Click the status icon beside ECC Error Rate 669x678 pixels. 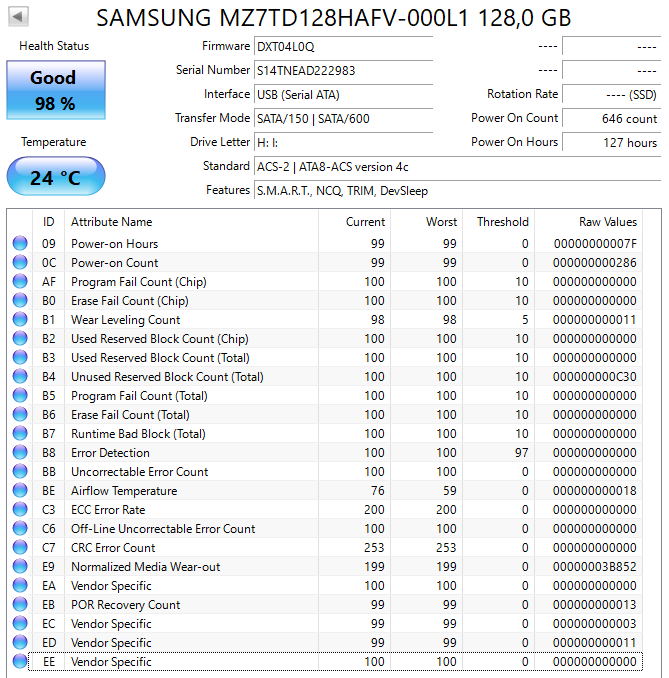click(20, 510)
